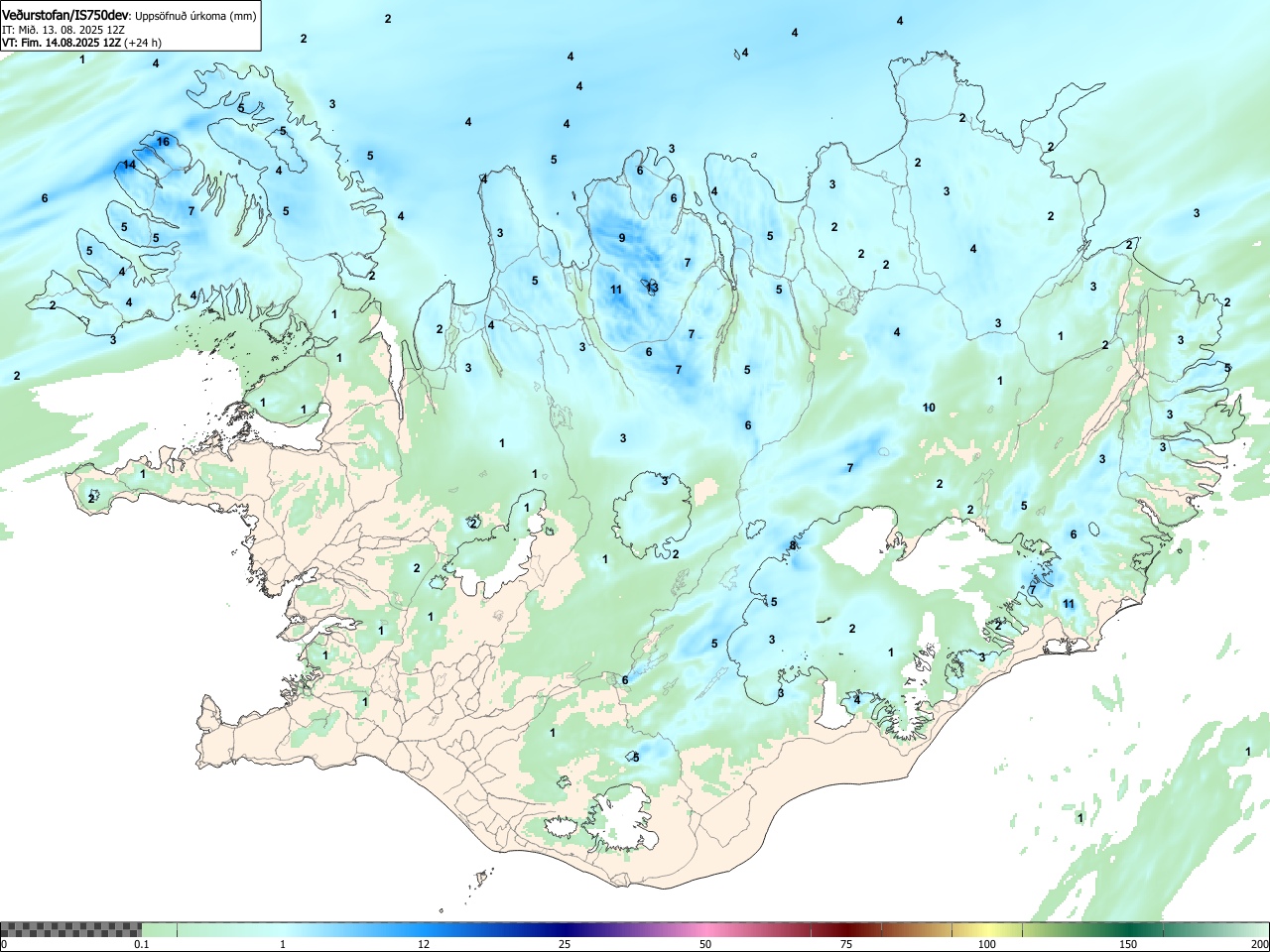This screenshot has height=952, width=1270.
Task: Click the dark navy legend color near 25
Action: point(565,929)
